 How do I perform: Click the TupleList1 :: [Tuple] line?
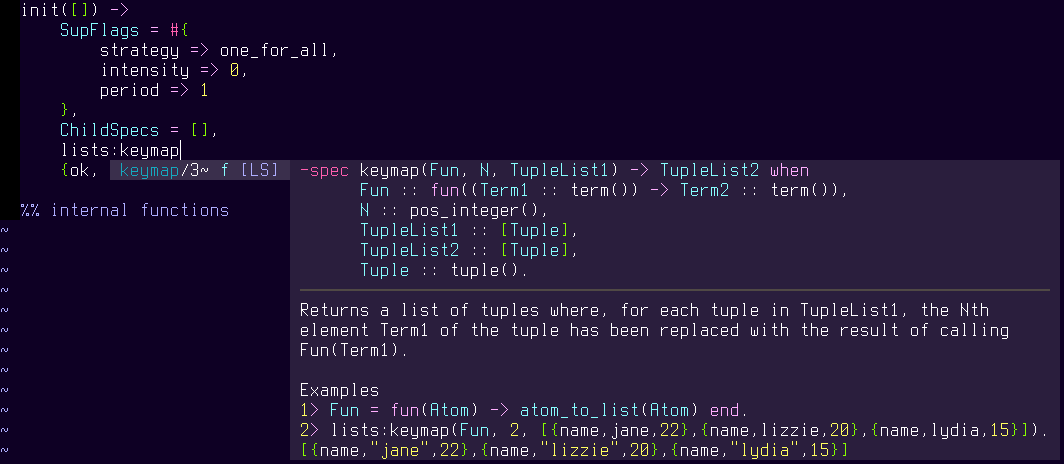[469, 230]
